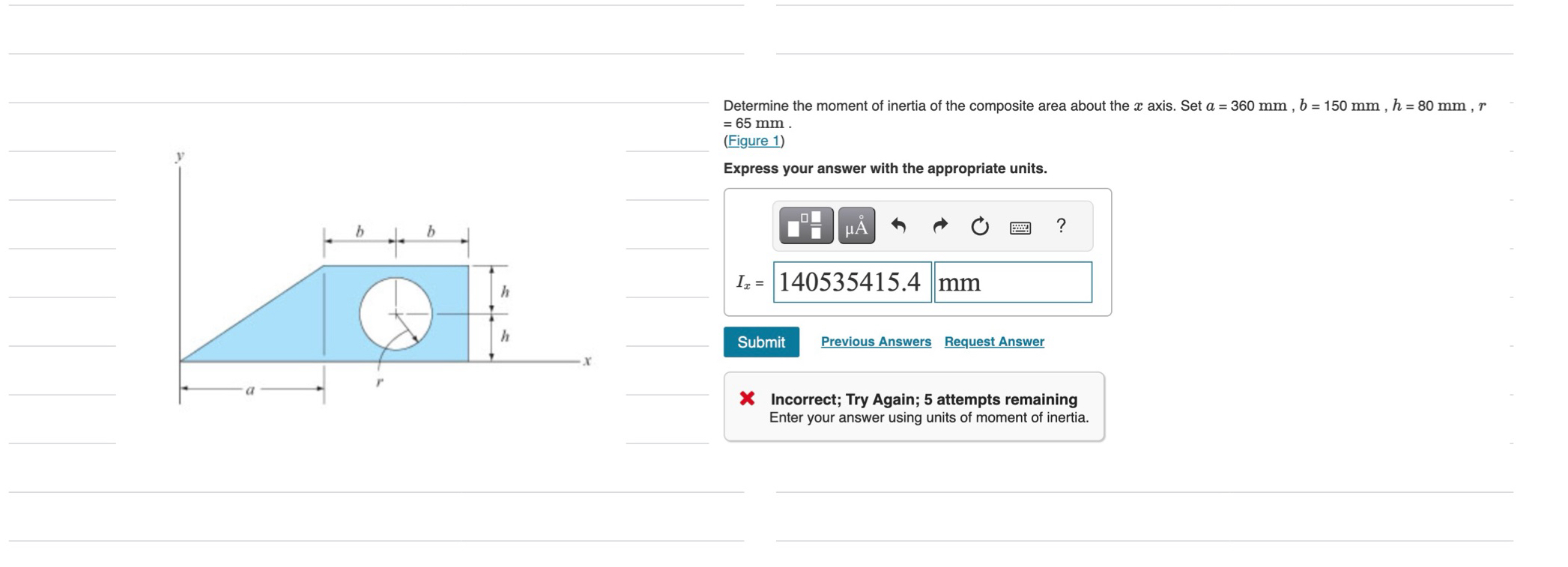Reset the answer with circular arrow
1568x567 pixels.
pos(980,225)
